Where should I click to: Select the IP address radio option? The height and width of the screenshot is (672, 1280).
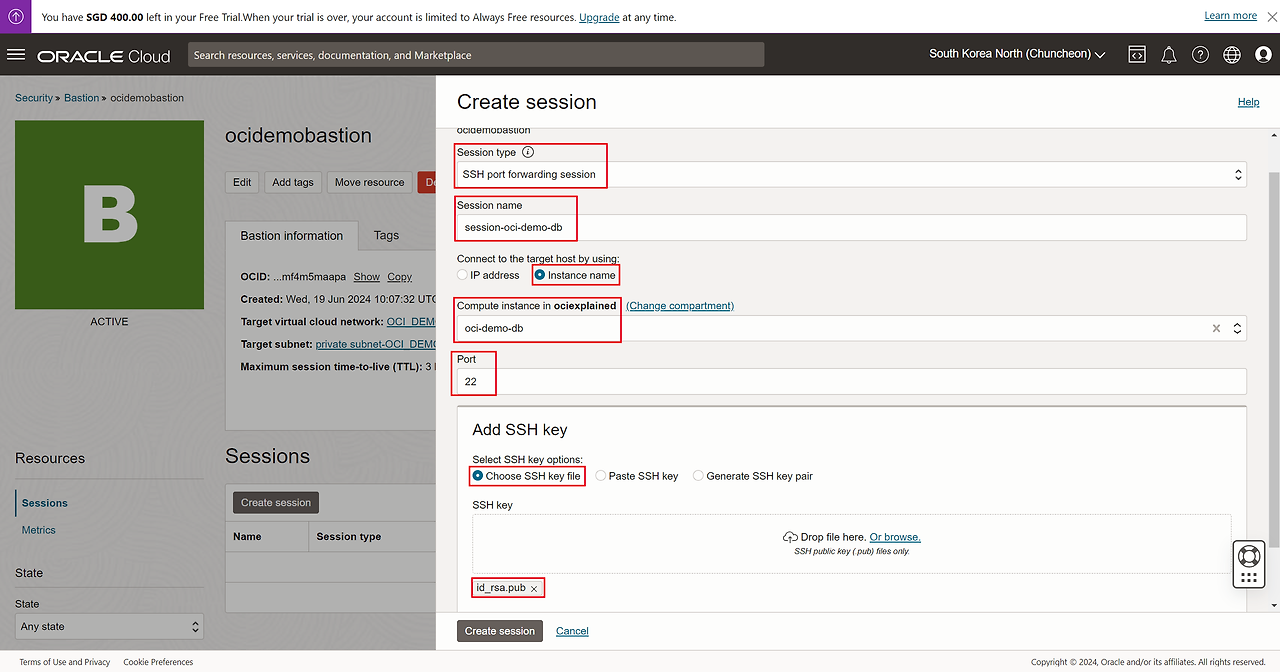[463, 275]
